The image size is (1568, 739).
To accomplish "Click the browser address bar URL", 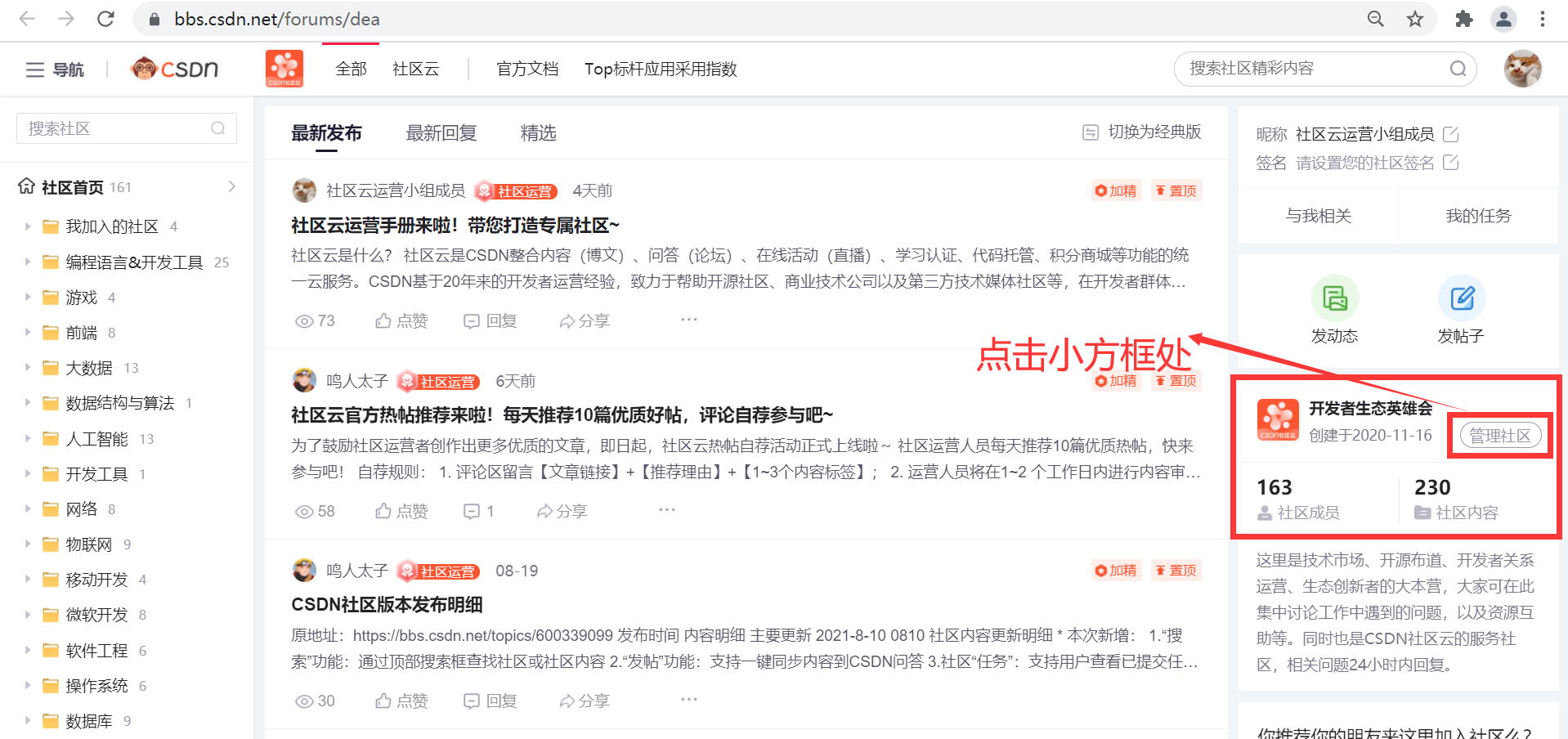I will pos(277,19).
